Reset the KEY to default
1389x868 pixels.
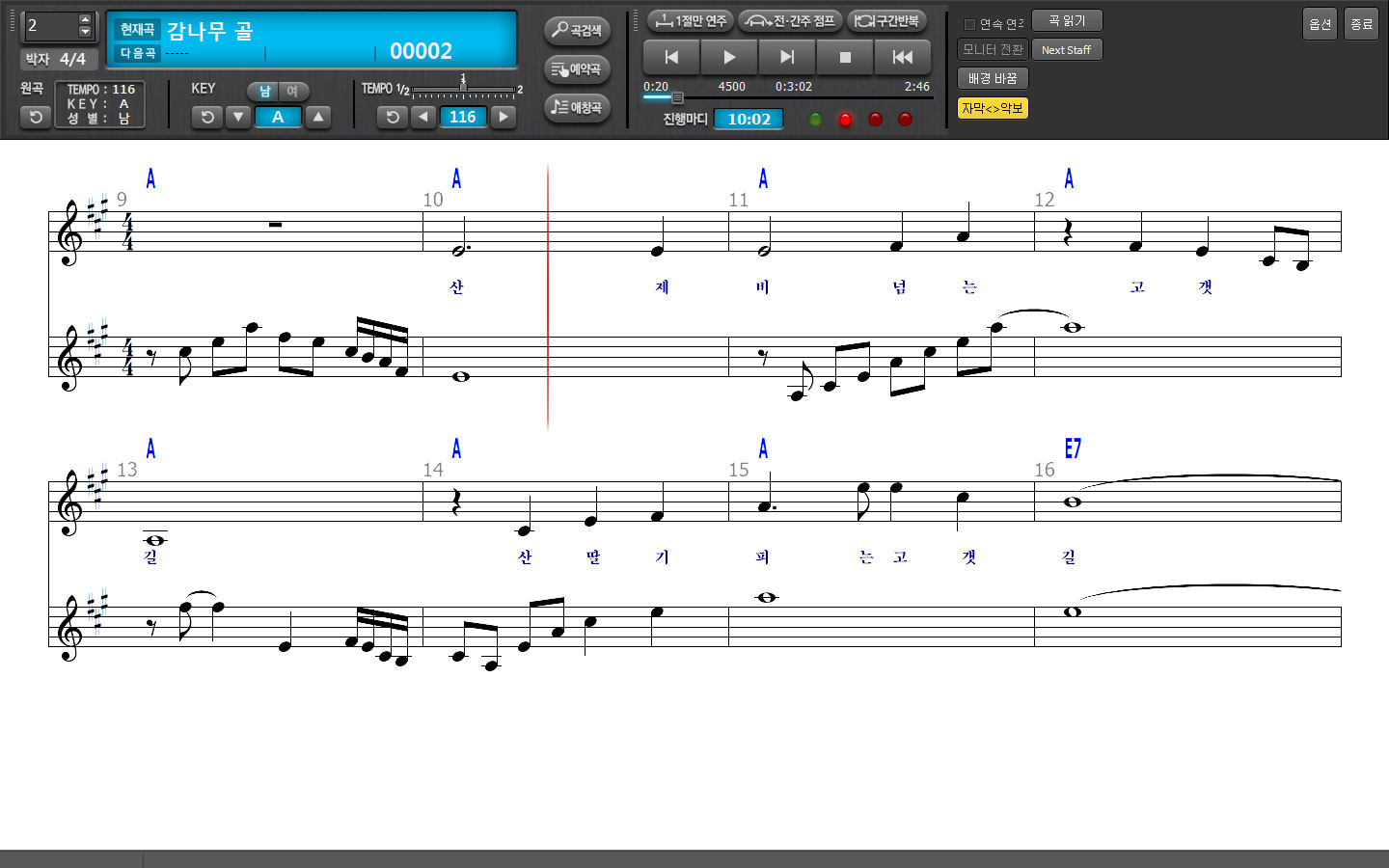click(x=206, y=117)
